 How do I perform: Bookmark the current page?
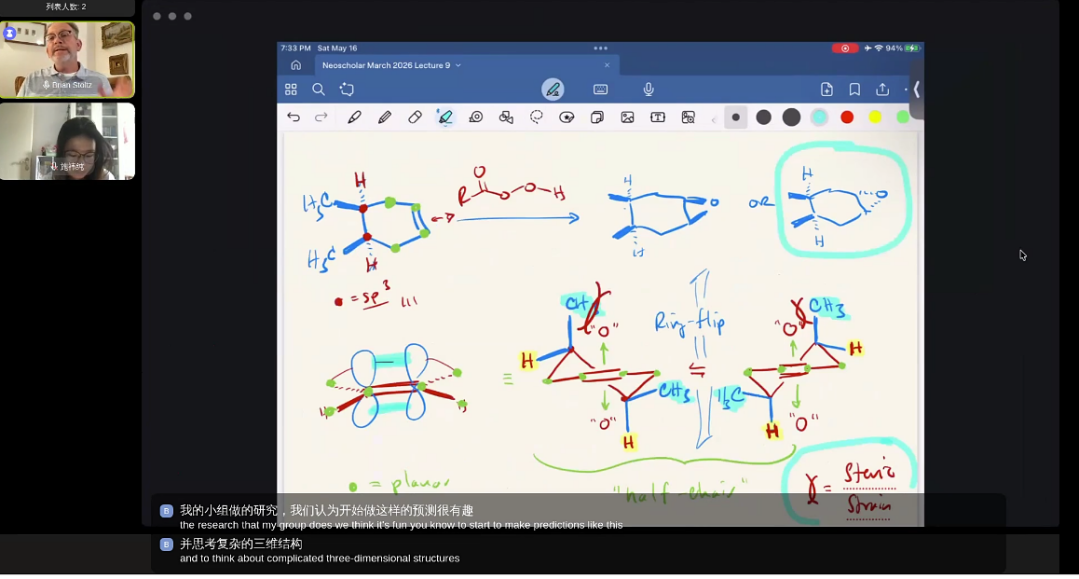[x=855, y=90]
